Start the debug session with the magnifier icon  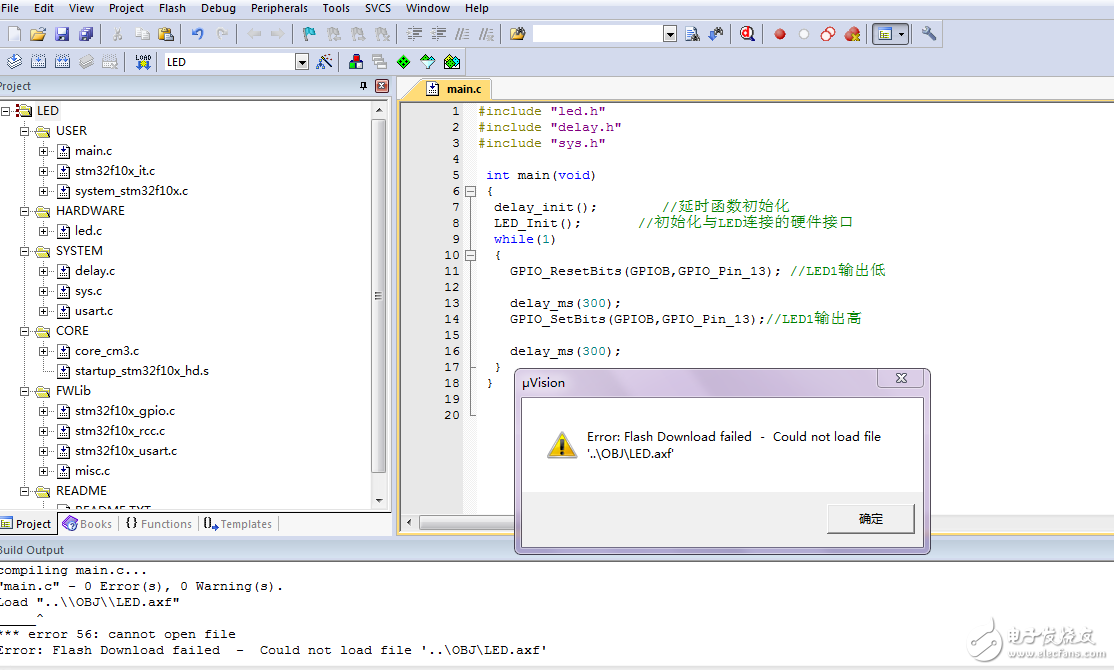(747, 34)
